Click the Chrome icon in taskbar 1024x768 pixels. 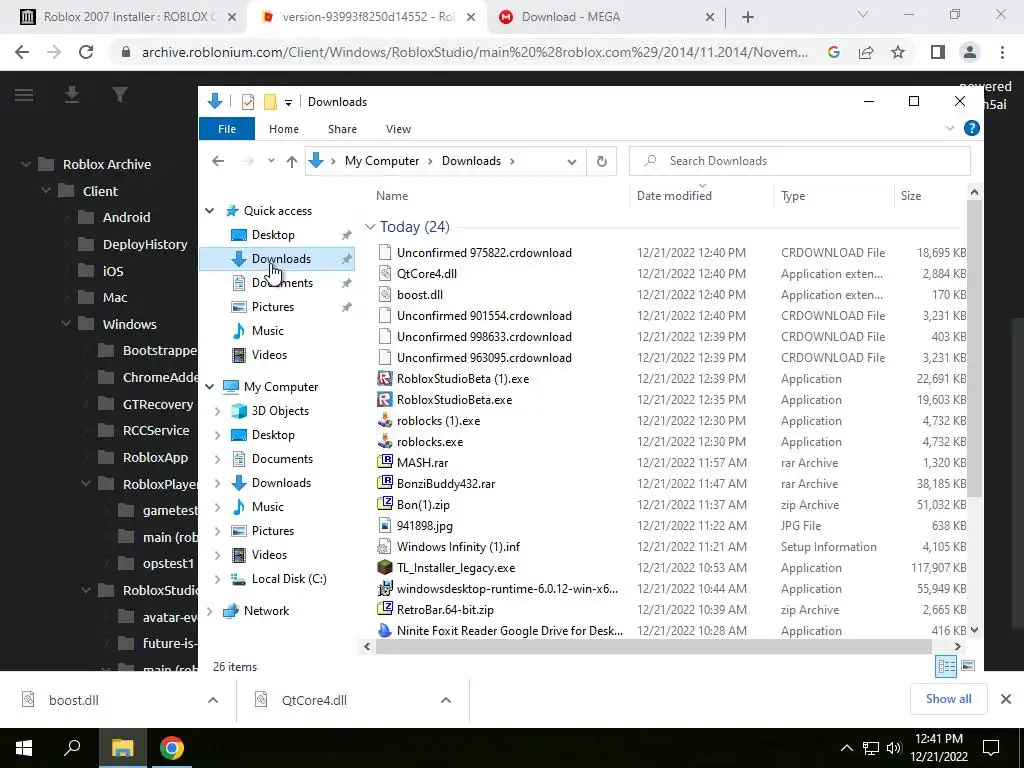172,748
